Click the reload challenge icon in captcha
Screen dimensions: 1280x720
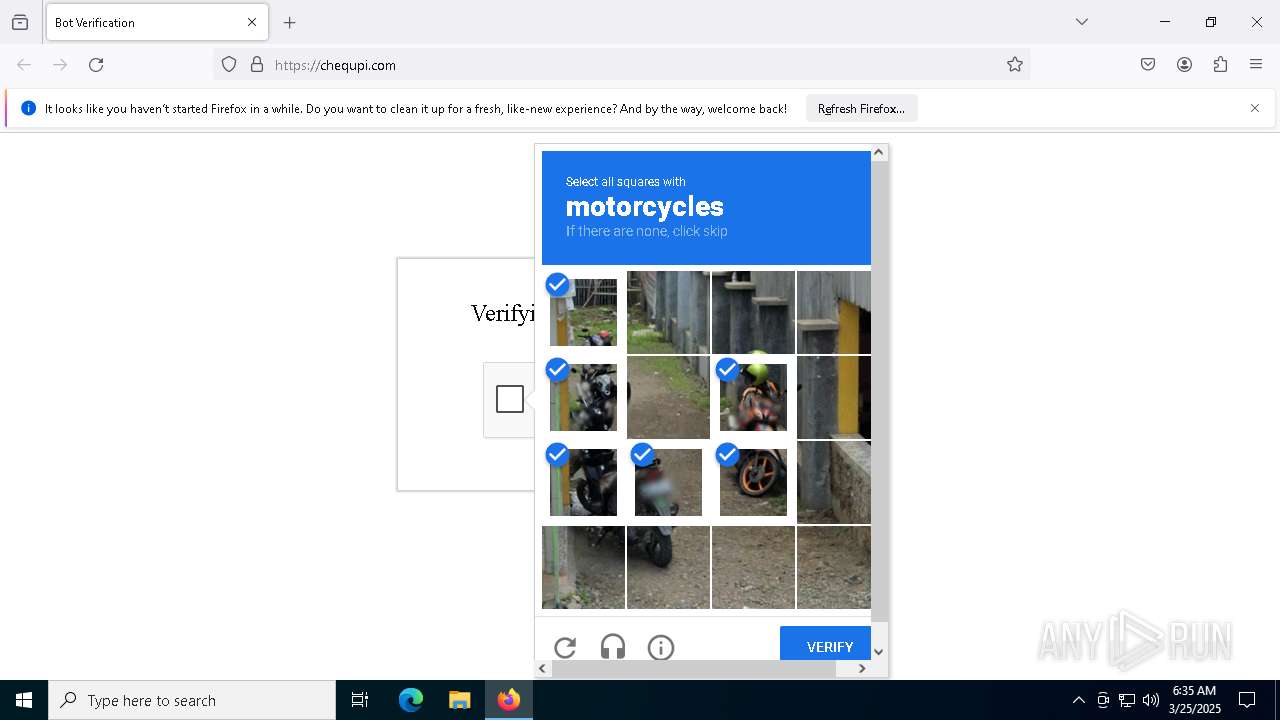click(565, 647)
